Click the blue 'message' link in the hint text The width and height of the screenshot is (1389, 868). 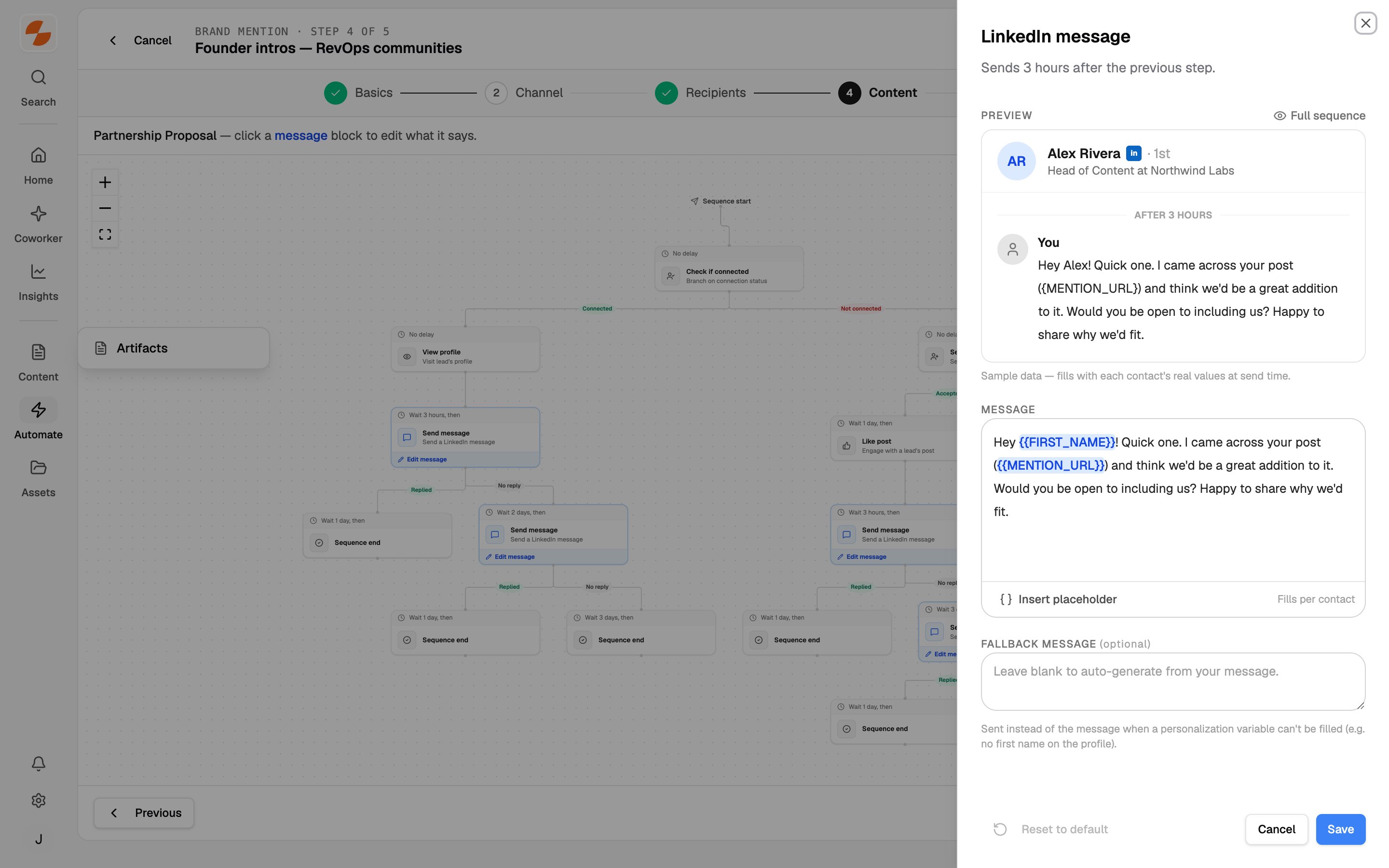point(301,136)
